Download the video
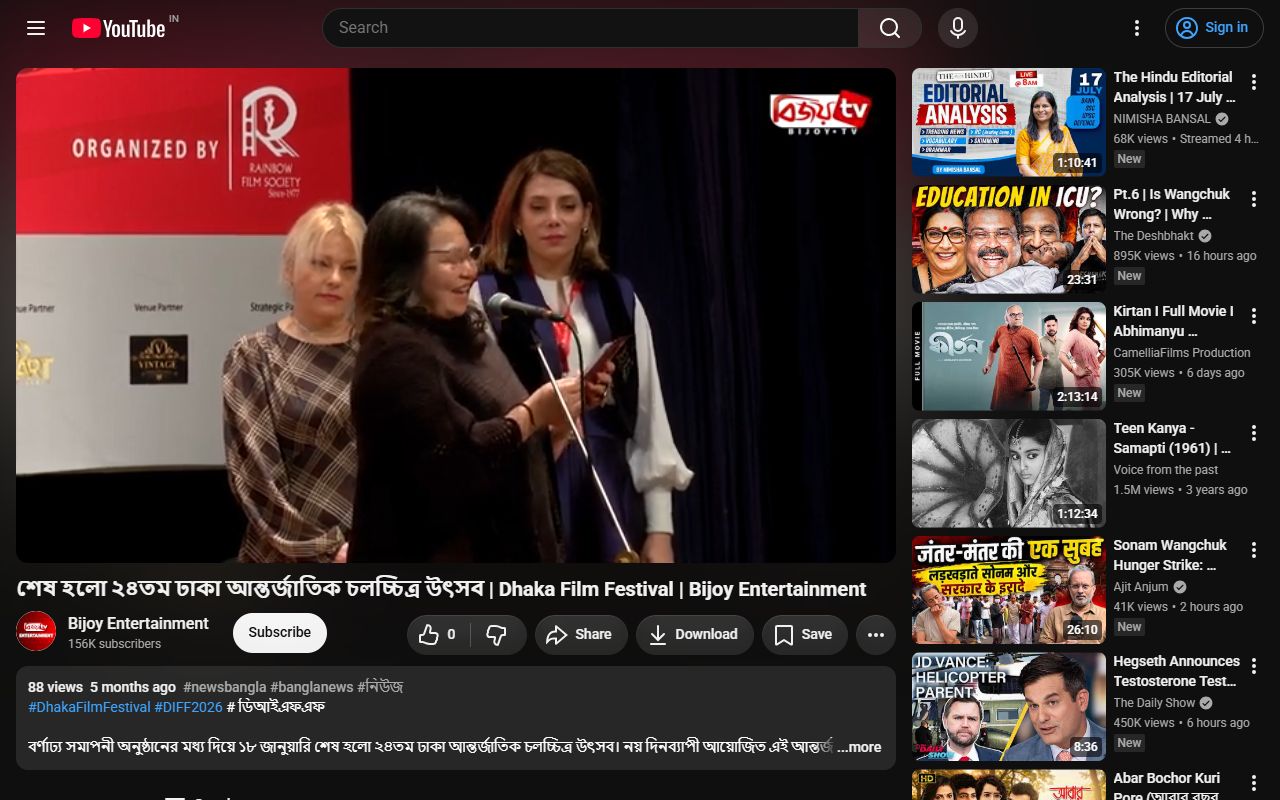This screenshot has height=800, width=1280. 695,634
